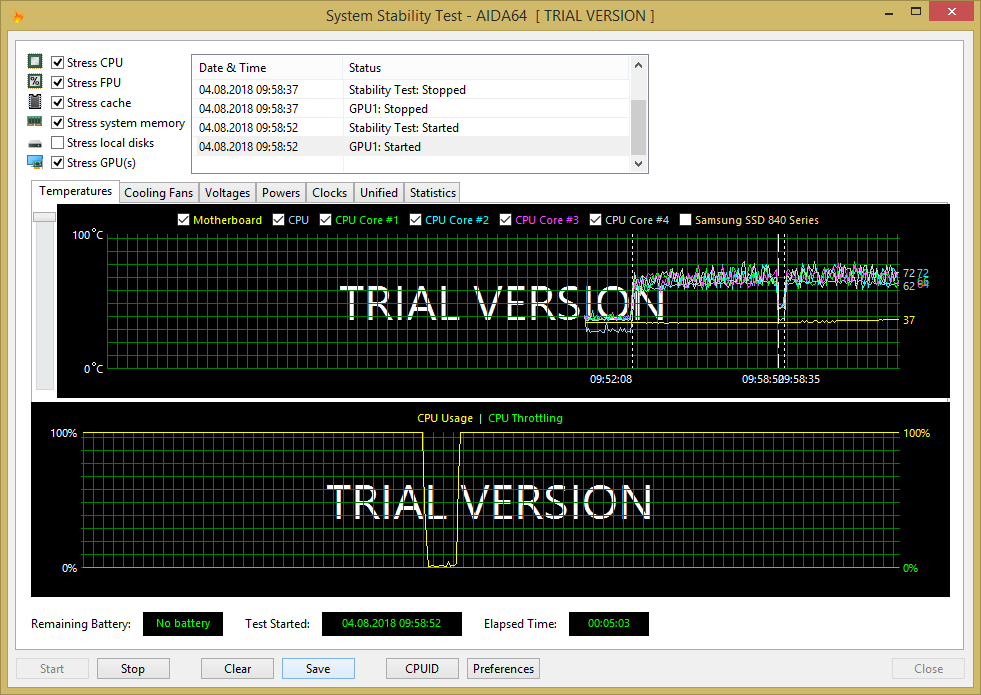Viewport: 981px width, 695px height.
Task: Click the FPU percent icon beside Stress FPU
Action: [35, 81]
